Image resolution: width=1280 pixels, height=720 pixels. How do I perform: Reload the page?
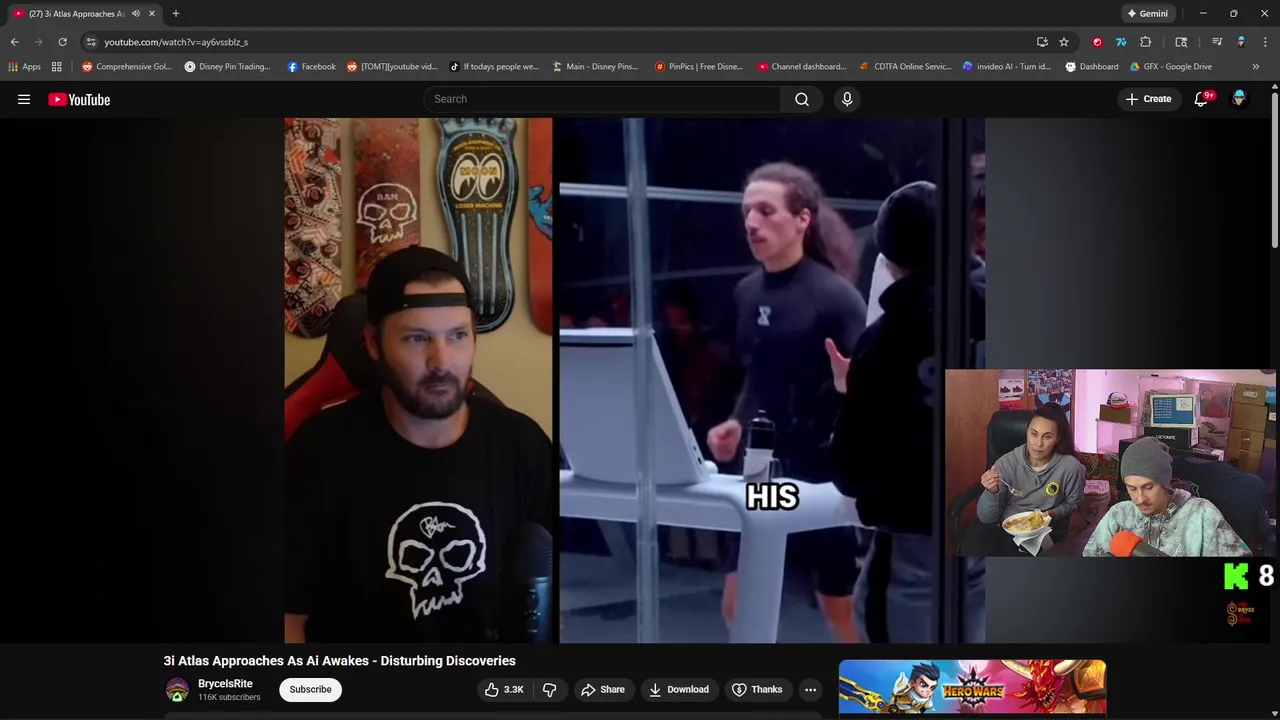pyautogui.click(x=62, y=42)
